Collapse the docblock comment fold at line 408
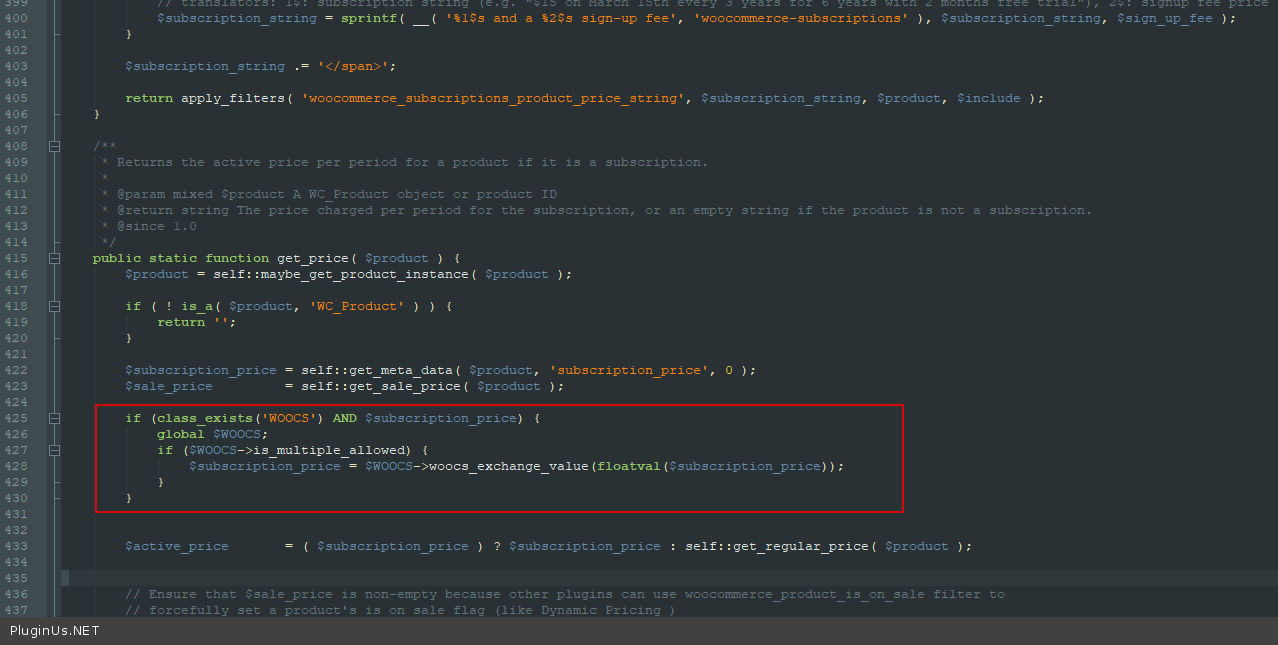 click(x=54, y=146)
